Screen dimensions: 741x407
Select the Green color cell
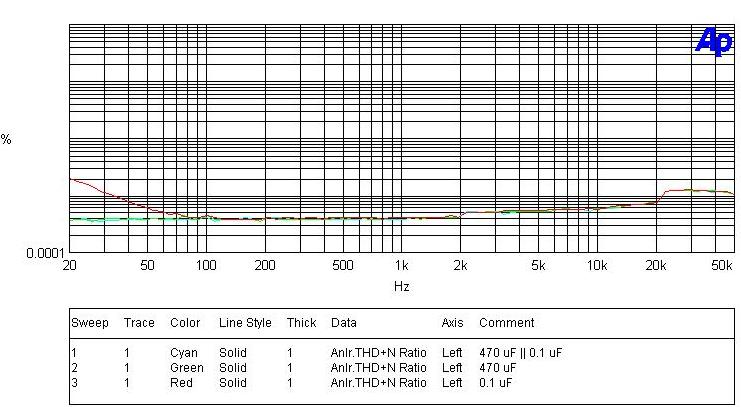coord(187,368)
